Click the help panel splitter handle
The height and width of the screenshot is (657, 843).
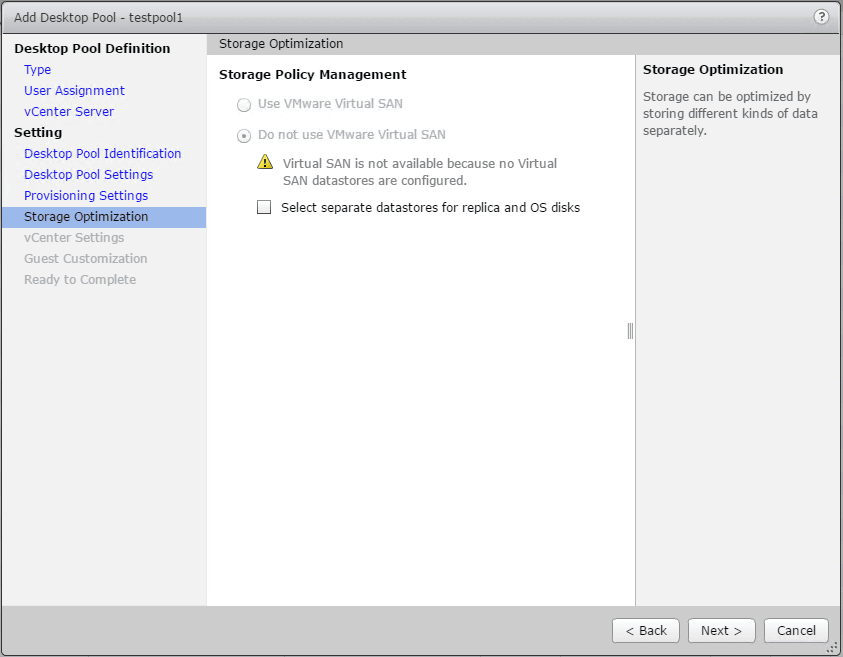(x=630, y=330)
